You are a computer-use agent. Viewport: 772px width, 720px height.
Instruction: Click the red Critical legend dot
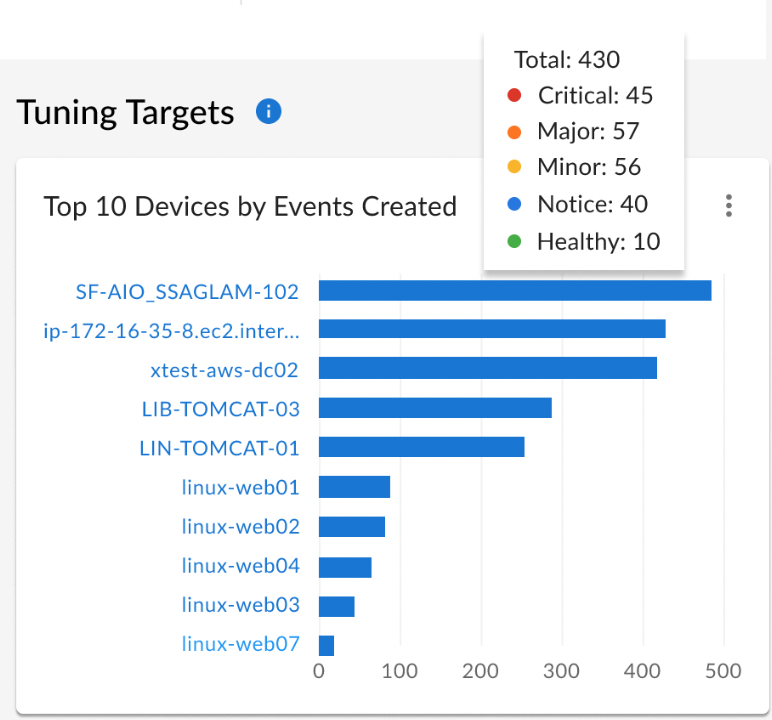[514, 95]
